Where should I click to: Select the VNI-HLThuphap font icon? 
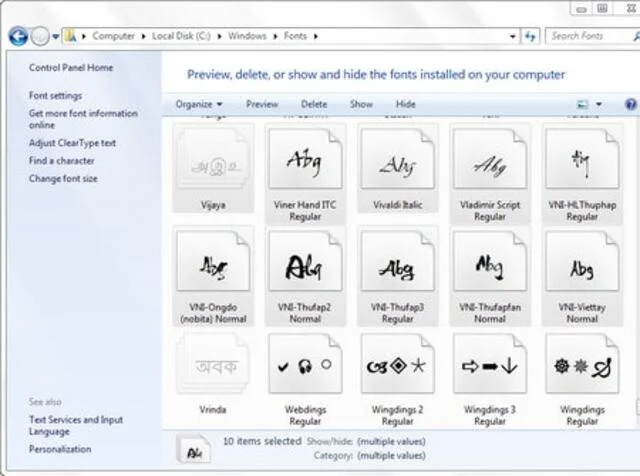[582, 160]
